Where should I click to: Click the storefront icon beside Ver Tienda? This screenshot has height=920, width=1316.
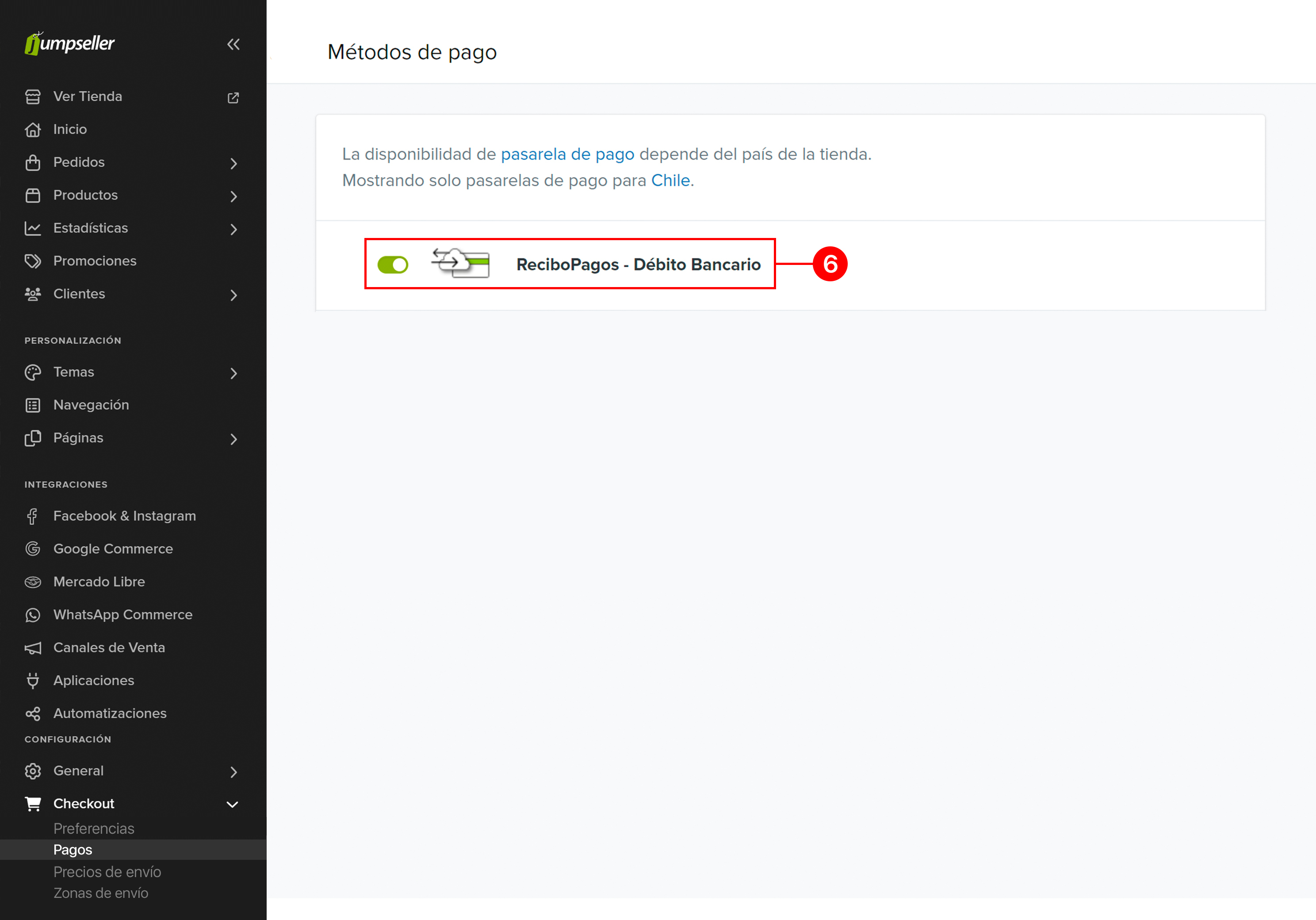33,97
